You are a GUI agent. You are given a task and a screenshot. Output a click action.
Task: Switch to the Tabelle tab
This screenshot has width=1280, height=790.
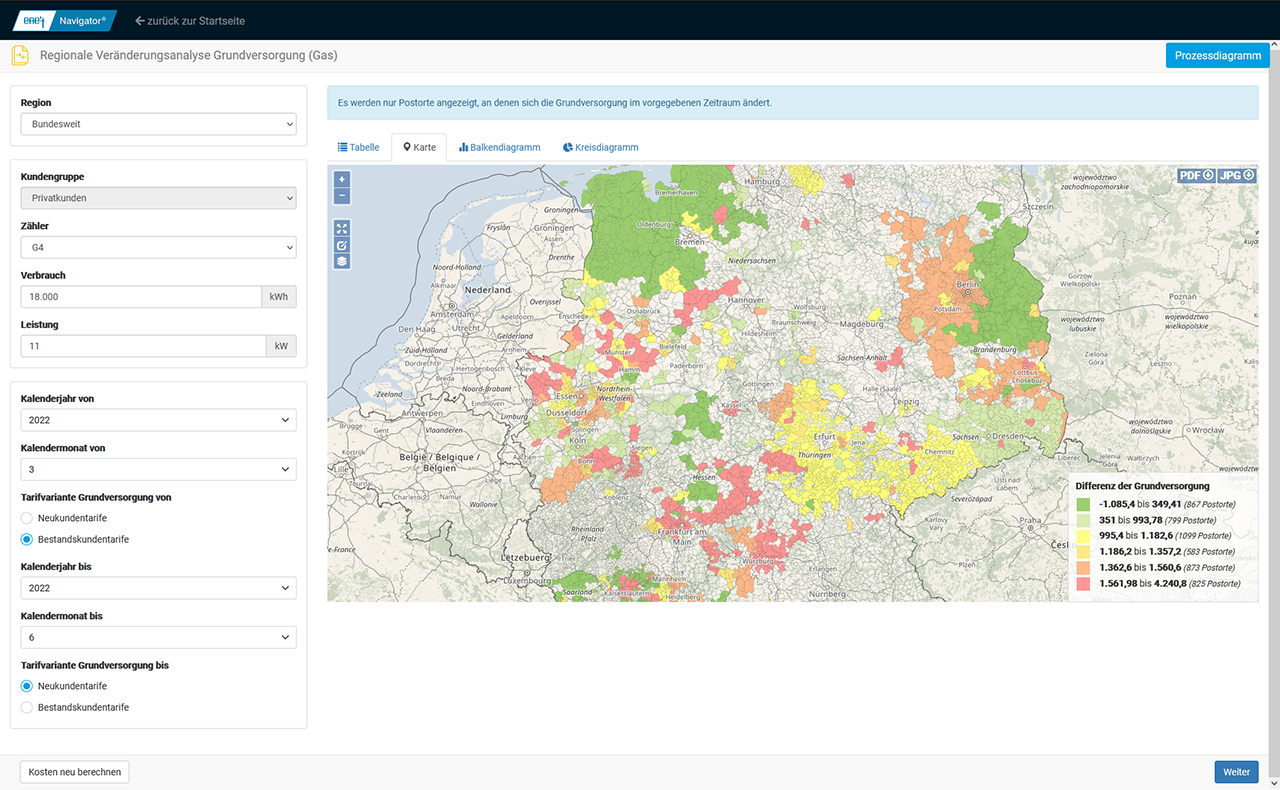pyautogui.click(x=359, y=147)
